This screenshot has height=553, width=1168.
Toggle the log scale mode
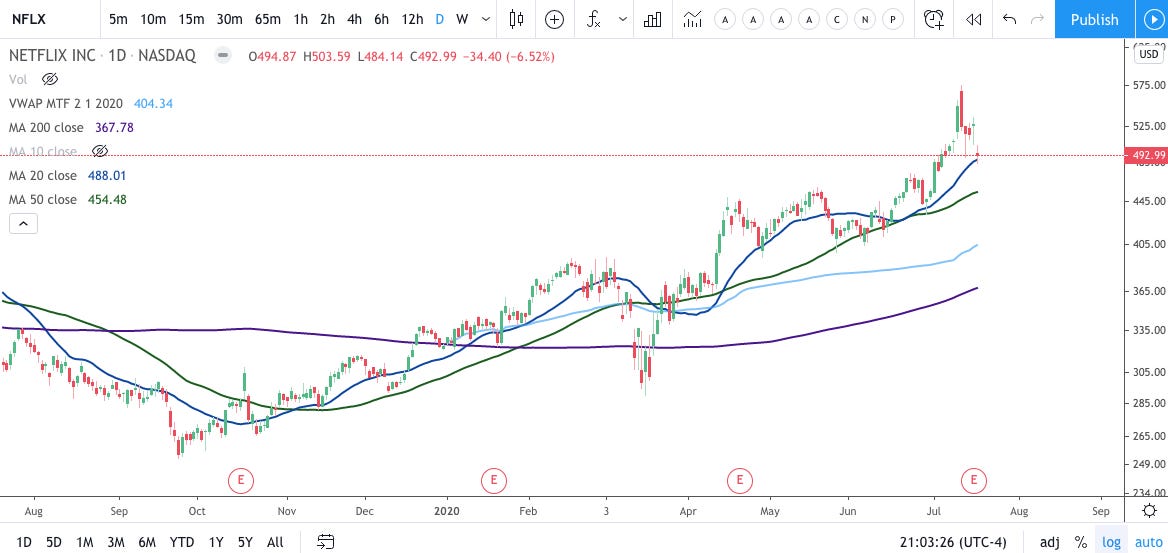coord(1111,542)
